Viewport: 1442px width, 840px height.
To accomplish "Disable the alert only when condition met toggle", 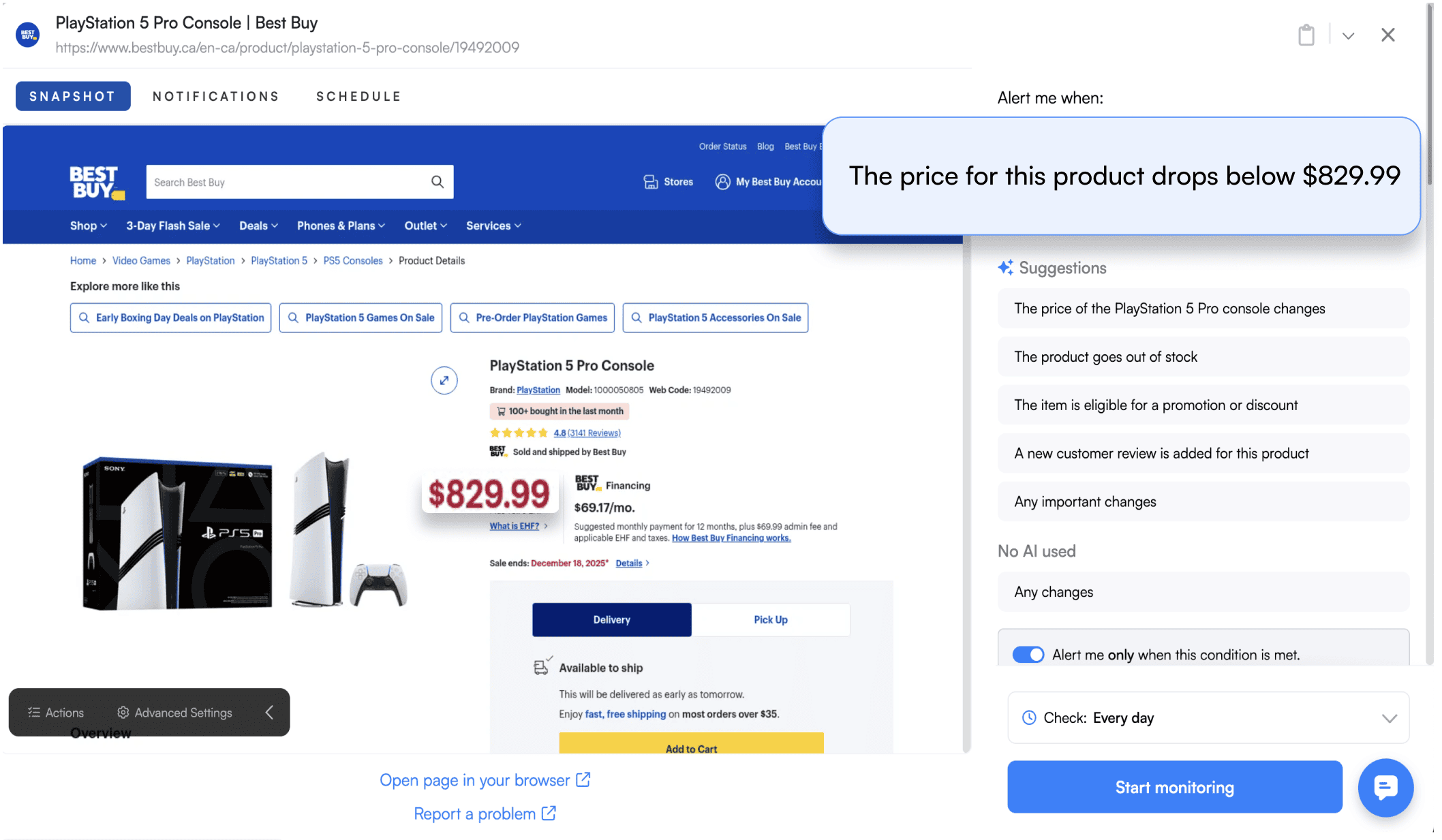I will 1028,654.
